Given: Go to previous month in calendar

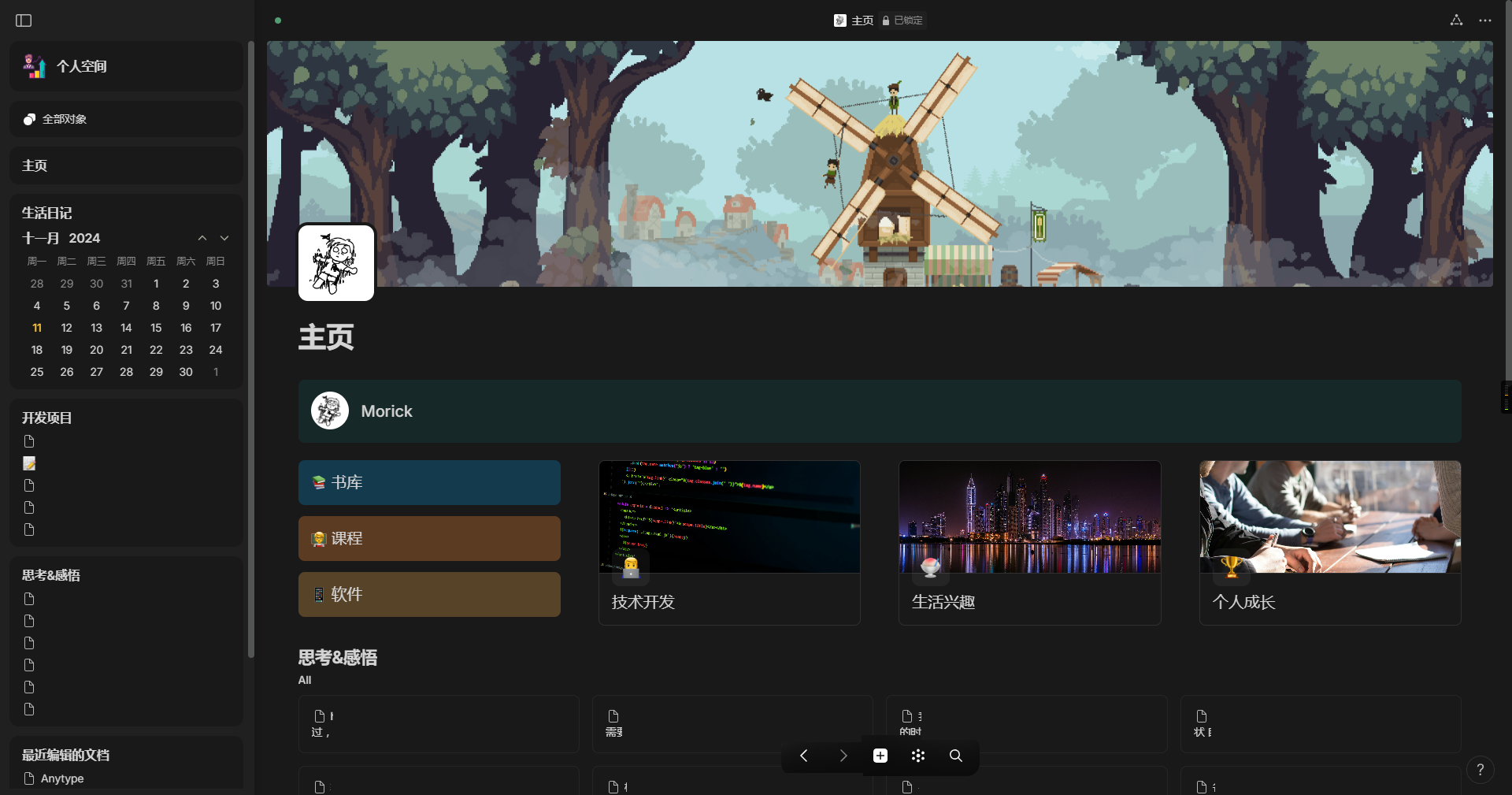Looking at the screenshot, I should point(202,238).
